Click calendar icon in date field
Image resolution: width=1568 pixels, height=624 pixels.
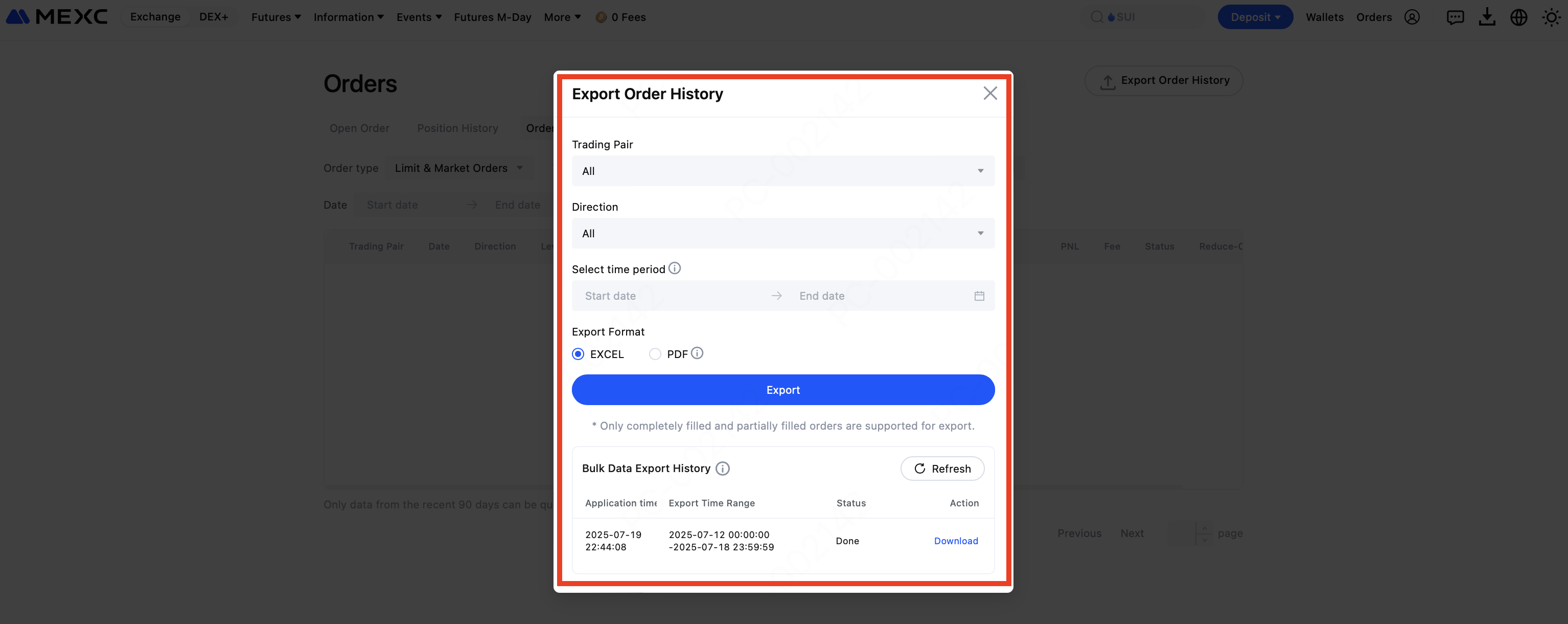[979, 296]
